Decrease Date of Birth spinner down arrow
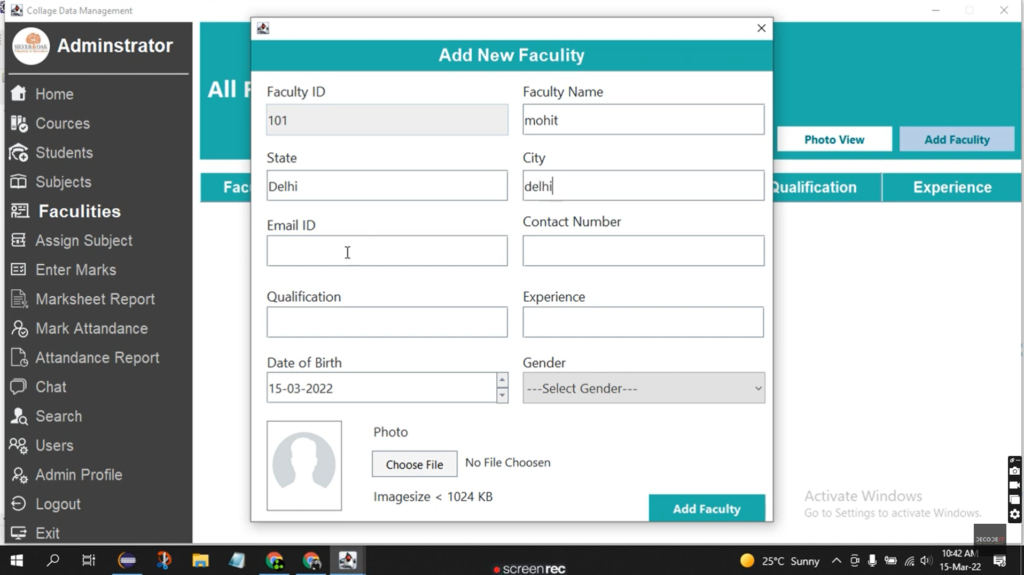1024x575 pixels. click(502, 395)
